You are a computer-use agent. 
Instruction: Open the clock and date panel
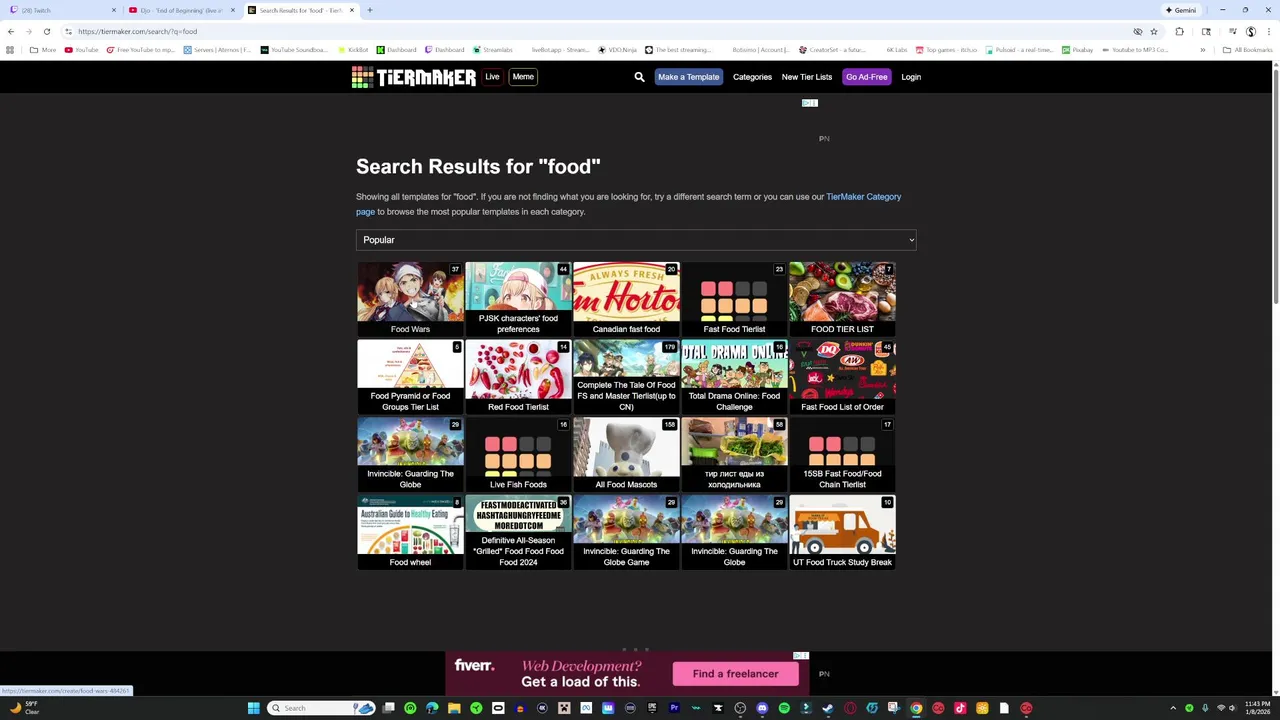click(1257, 708)
